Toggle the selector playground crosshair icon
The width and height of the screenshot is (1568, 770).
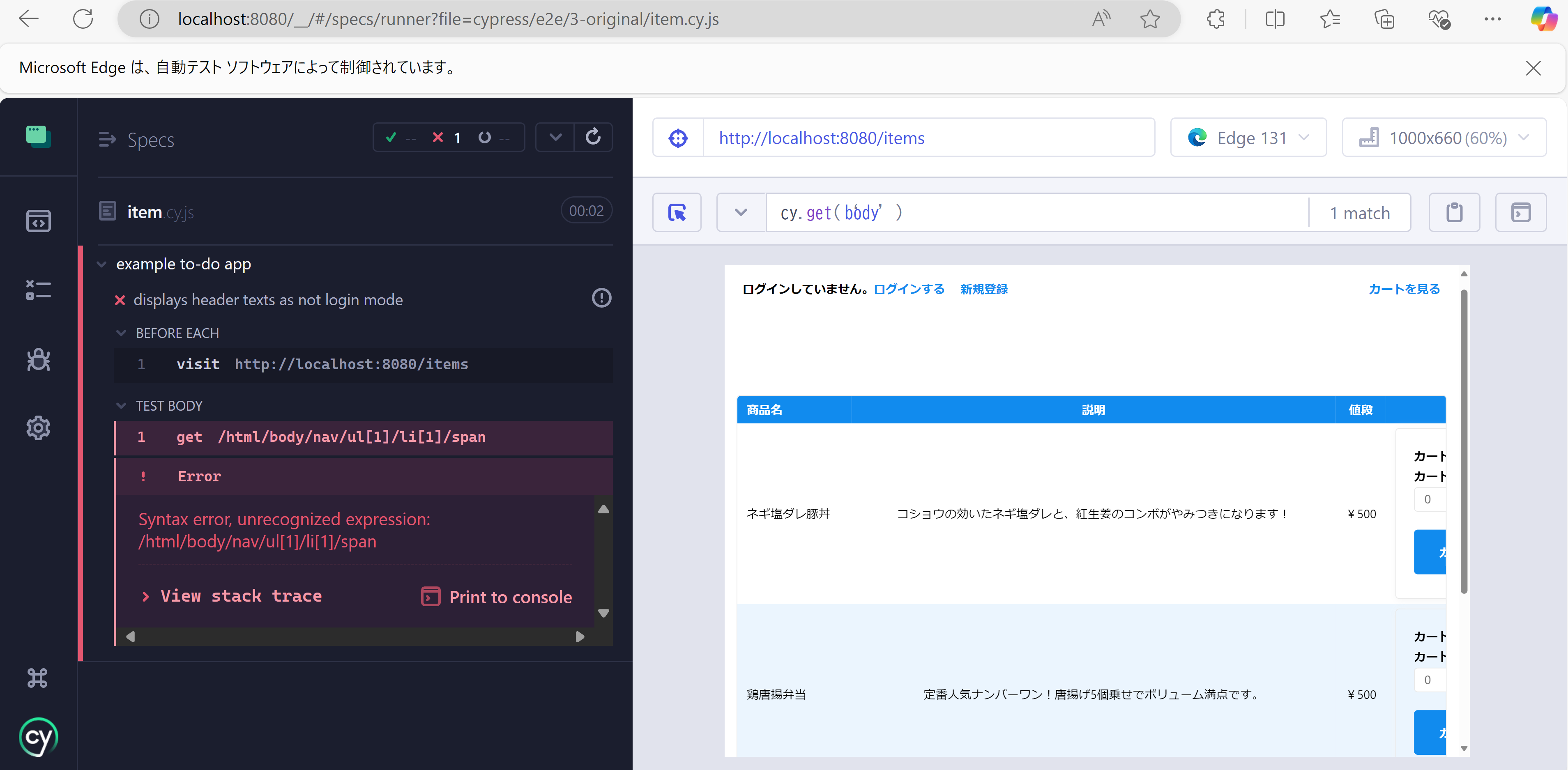tap(678, 138)
